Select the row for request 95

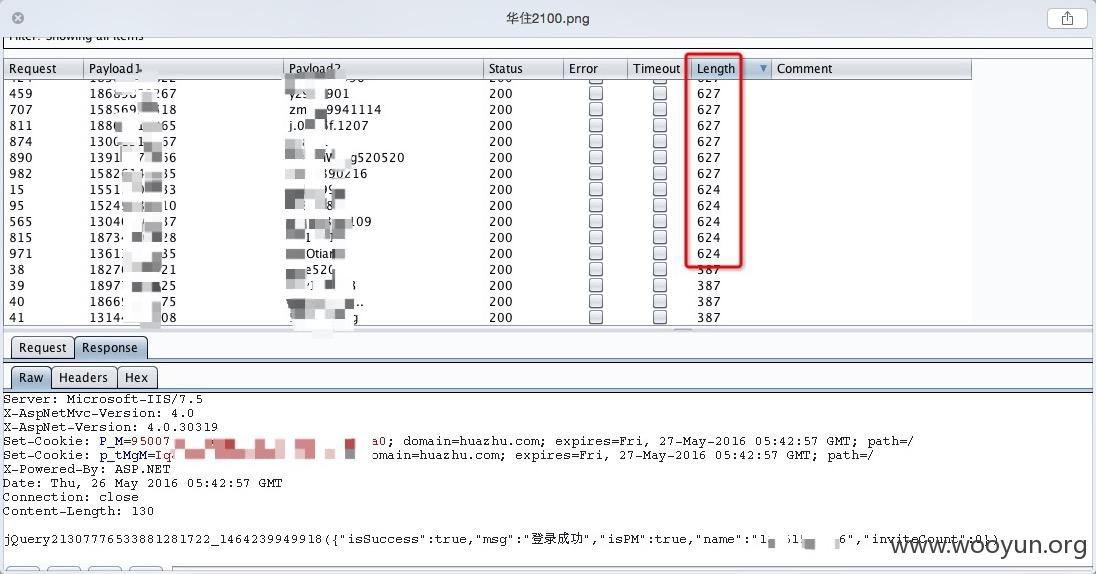tap(488, 206)
